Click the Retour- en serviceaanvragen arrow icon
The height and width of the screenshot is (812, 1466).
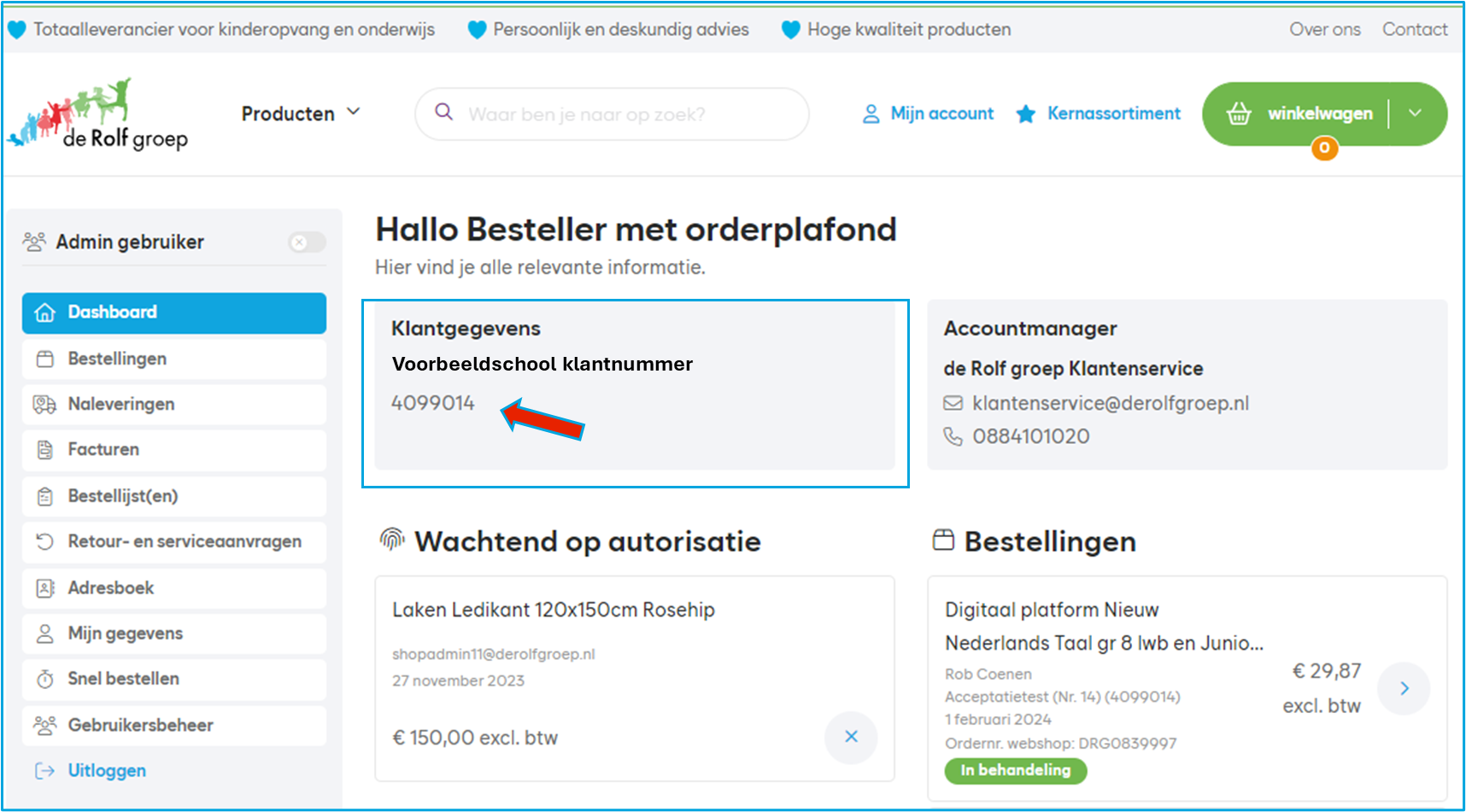pos(45,541)
